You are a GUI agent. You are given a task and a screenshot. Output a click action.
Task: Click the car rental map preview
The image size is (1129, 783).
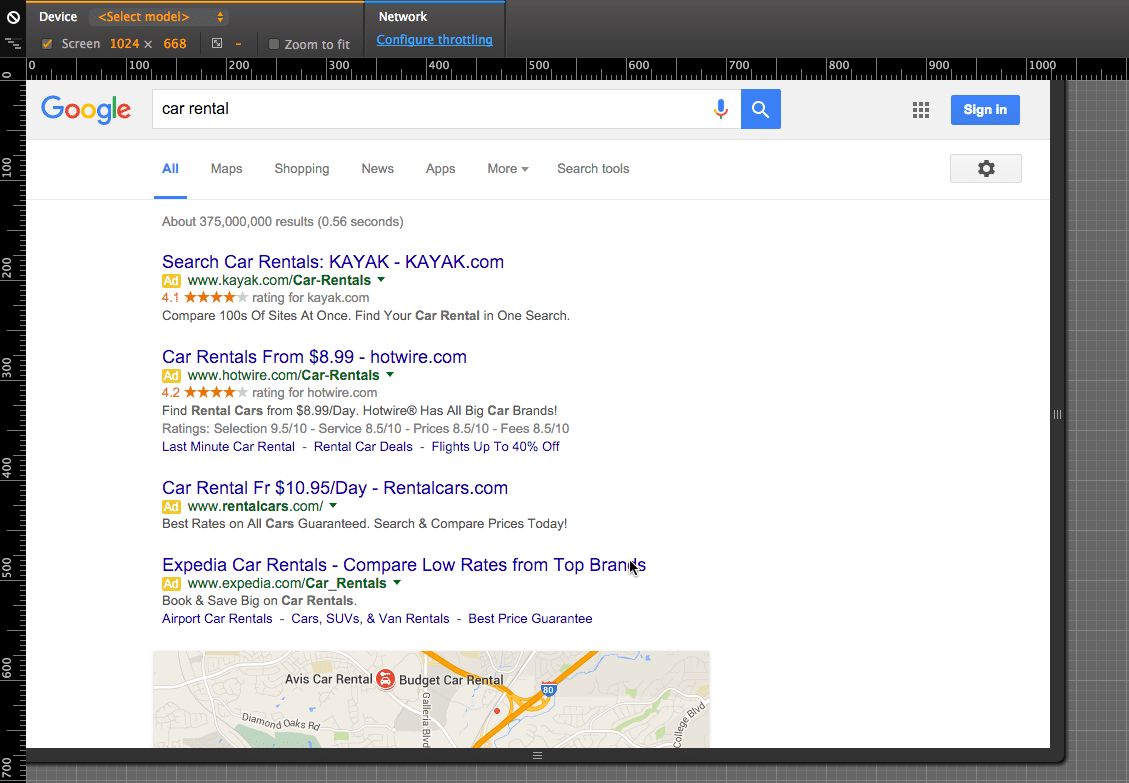tap(431, 699)
